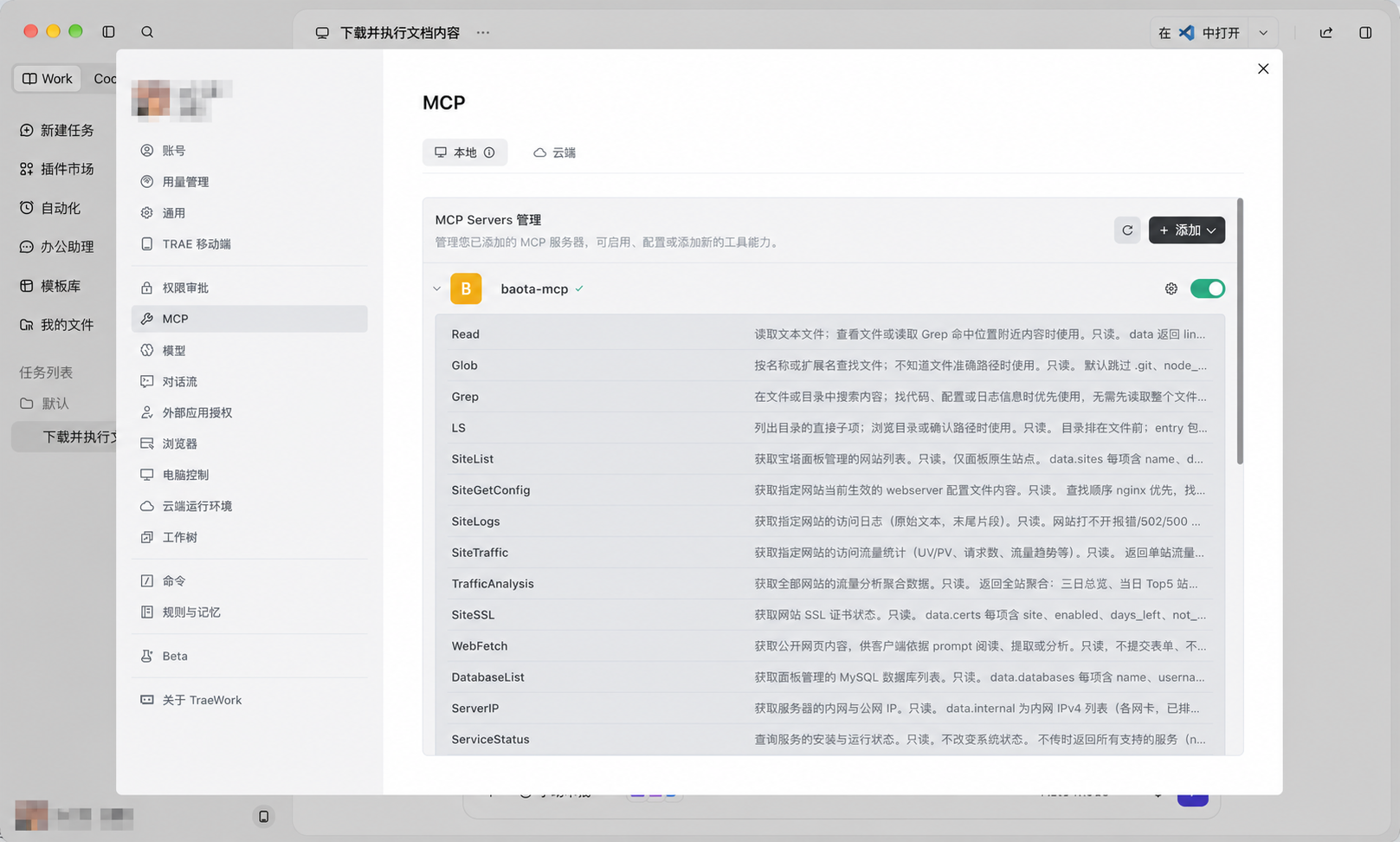1400x842 pixels.
Task: Collapse the baota-mcp server entry
Action: 436,289
